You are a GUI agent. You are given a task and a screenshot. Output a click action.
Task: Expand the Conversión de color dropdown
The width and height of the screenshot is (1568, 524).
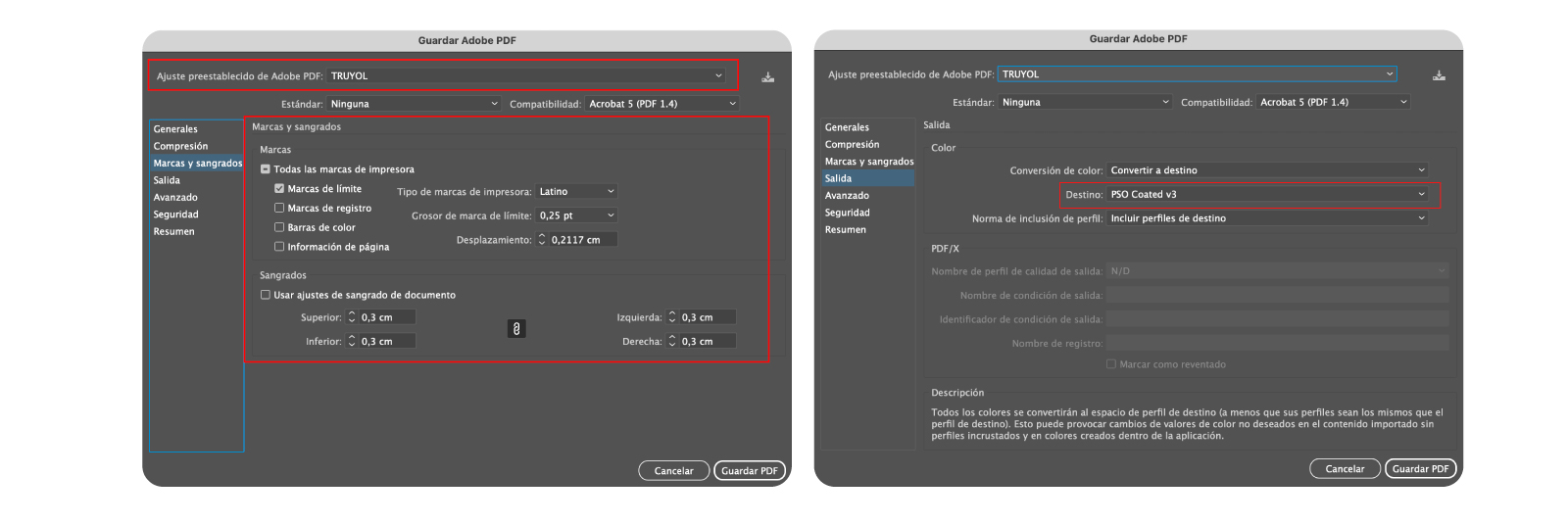coord(1267,170)
